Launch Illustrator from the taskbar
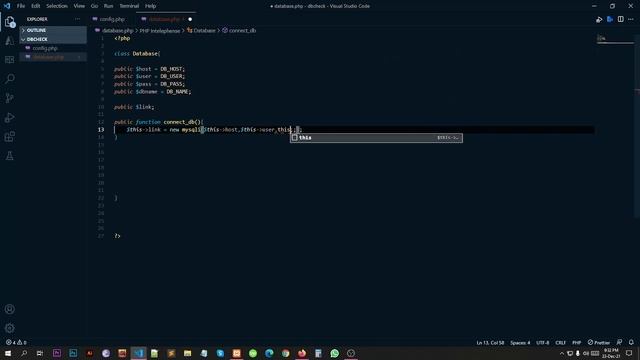This screenshot has width=640, height=360. tap(89, 353)
